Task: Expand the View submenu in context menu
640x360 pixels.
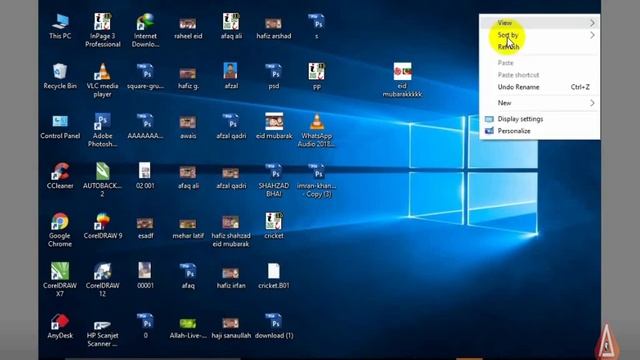Action: (540, 23)
